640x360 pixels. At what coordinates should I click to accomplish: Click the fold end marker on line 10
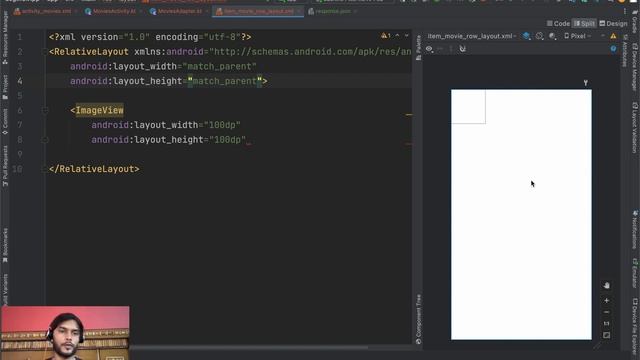[x=45, y=169]
